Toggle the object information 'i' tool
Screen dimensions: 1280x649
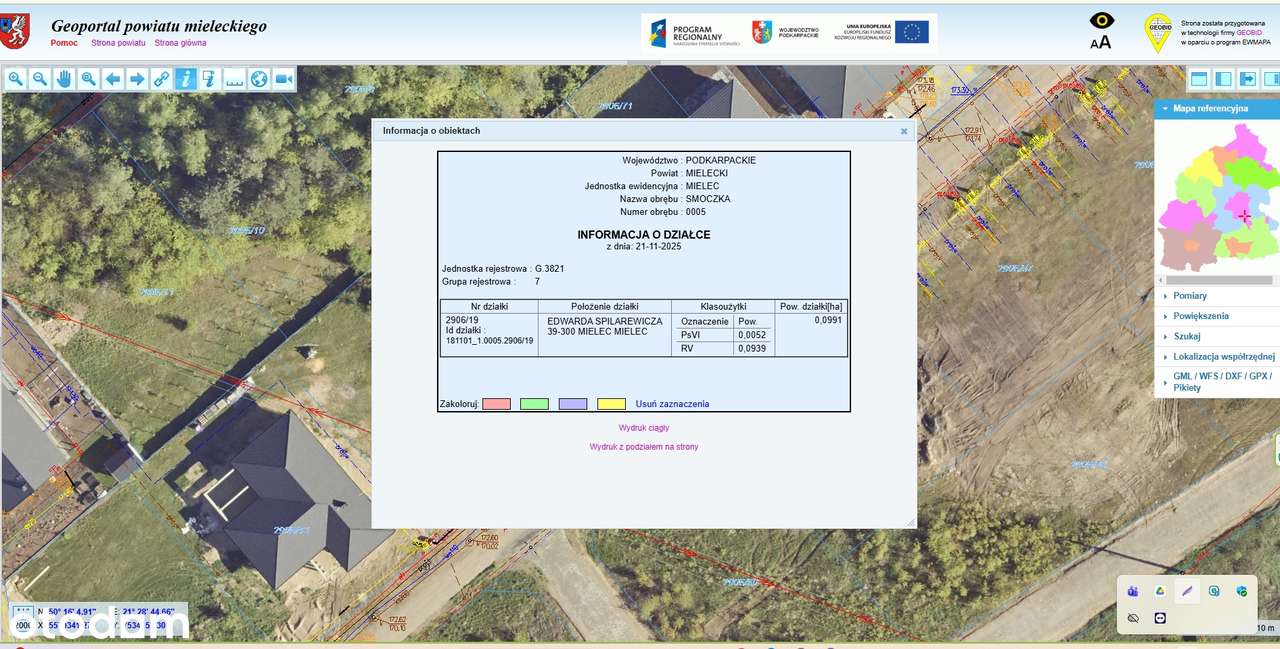click(x=186, y=79)
